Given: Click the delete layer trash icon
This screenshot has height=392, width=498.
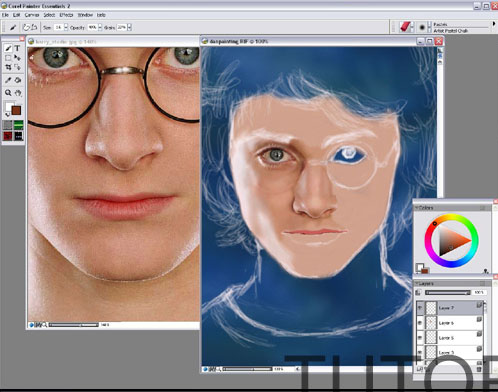Looking at the screenshot, I should coord(479,369).
